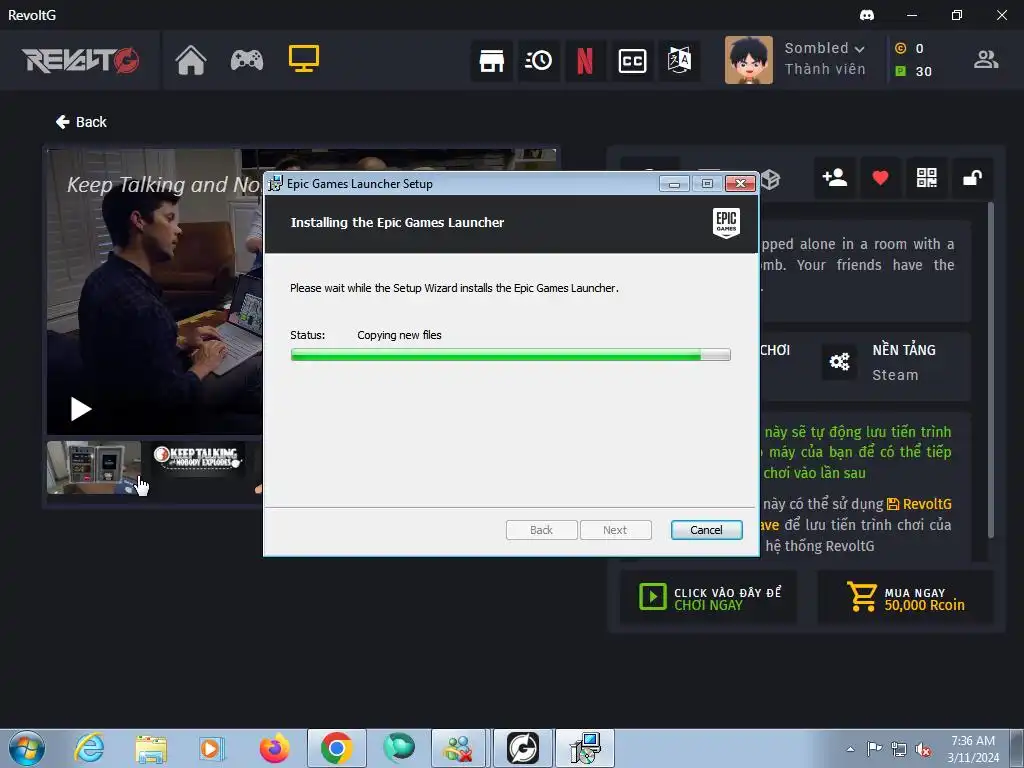Image resolution: width=1024 pixels, height=768 pixels.
Task: Show the QR code icon
Action: coord(927,177)
